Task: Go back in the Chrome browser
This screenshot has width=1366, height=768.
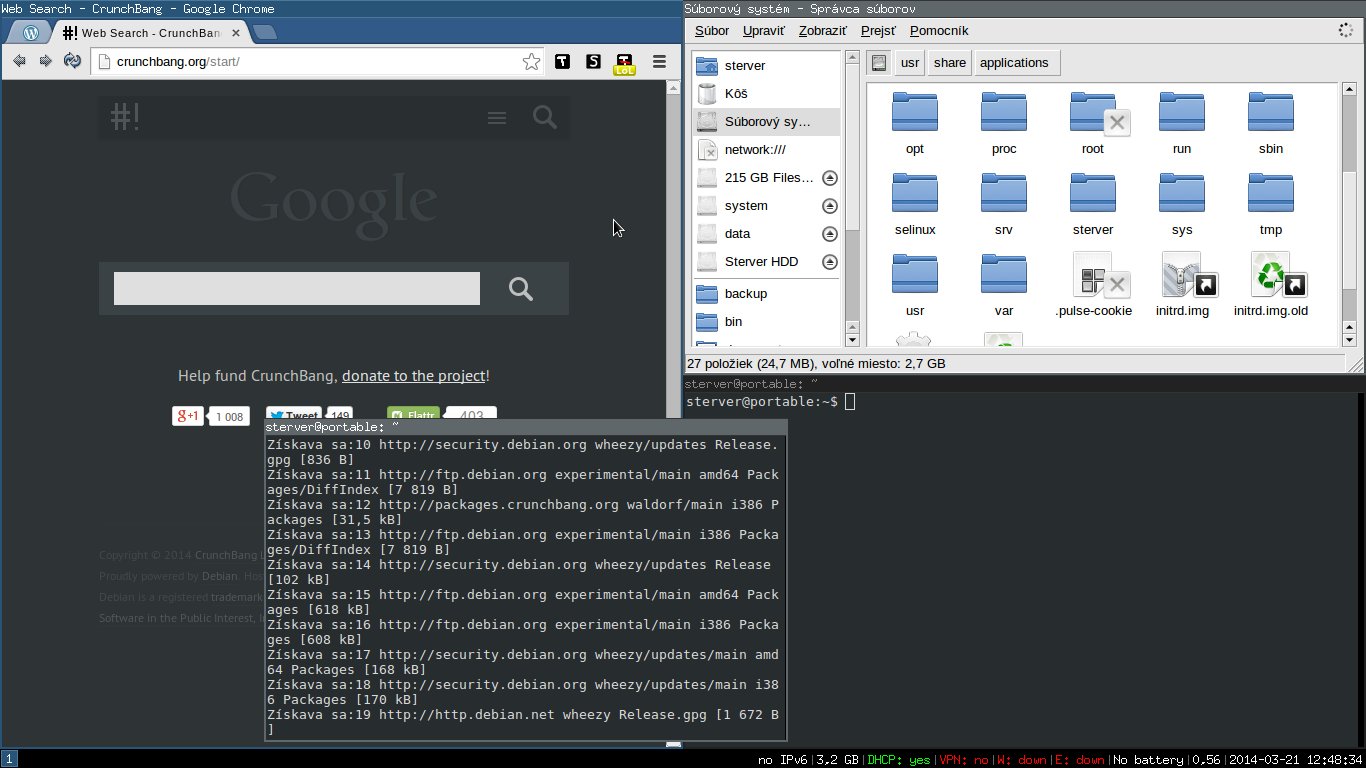Action: point(19,62)
